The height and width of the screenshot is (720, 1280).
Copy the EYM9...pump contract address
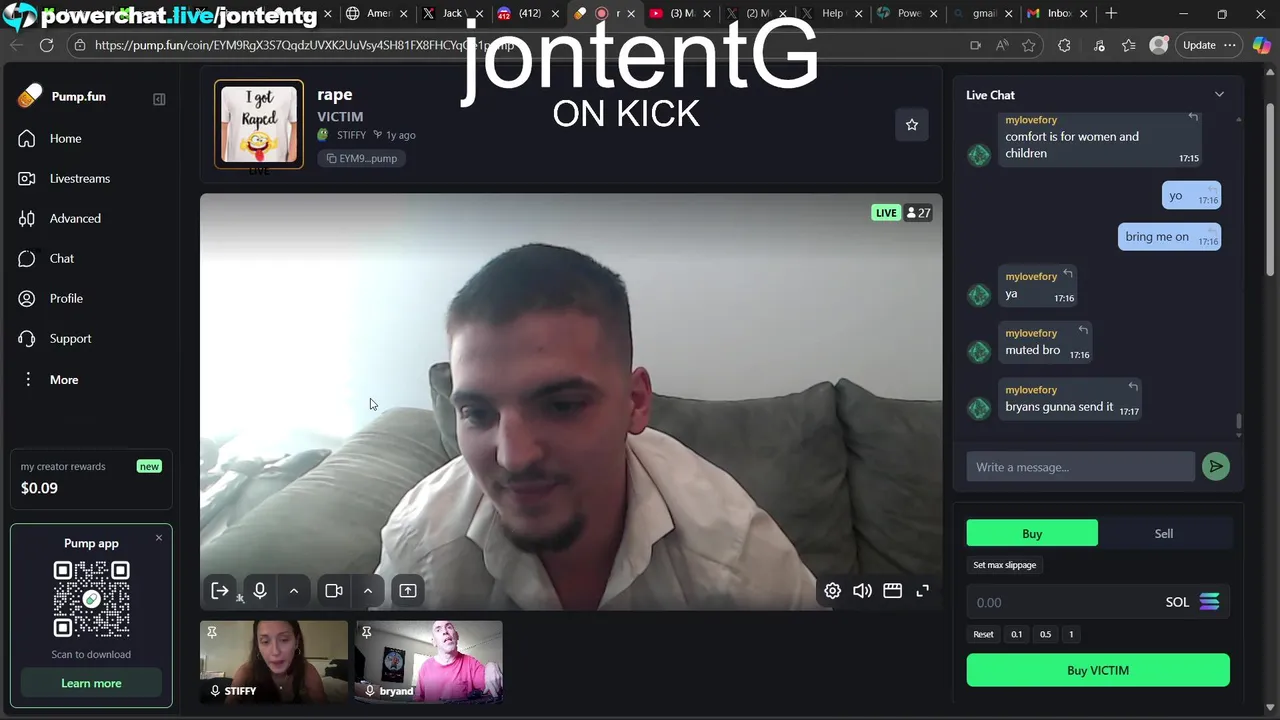click(x=362, y=158)
